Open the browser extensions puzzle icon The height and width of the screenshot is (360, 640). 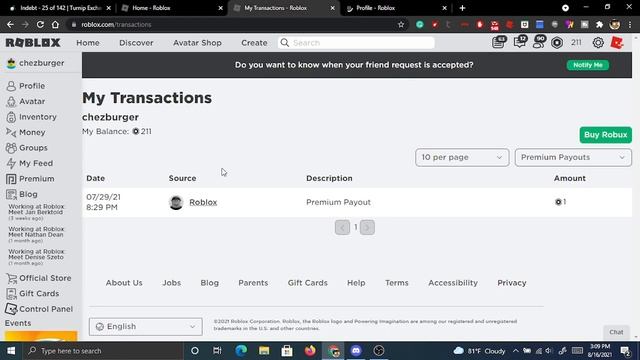click(x=599, y=24)
